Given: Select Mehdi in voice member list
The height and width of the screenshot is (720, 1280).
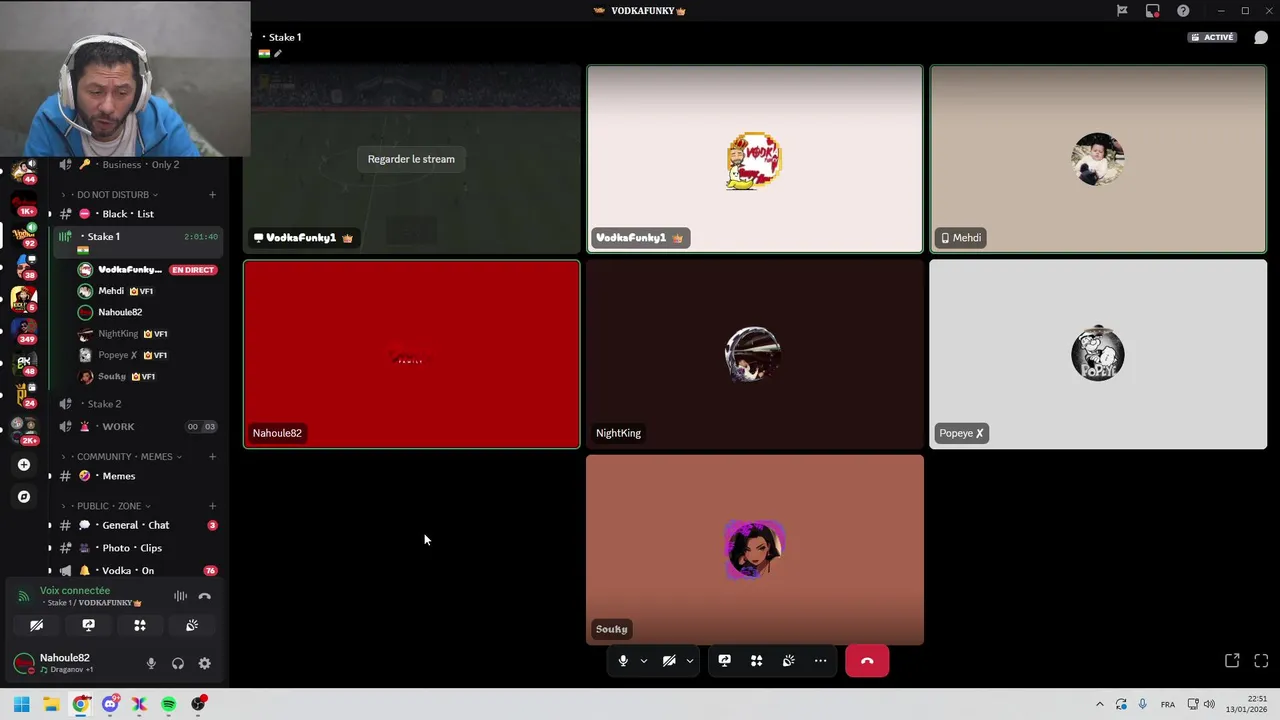Looking at the screenshot, I should (x=147, y=291).
